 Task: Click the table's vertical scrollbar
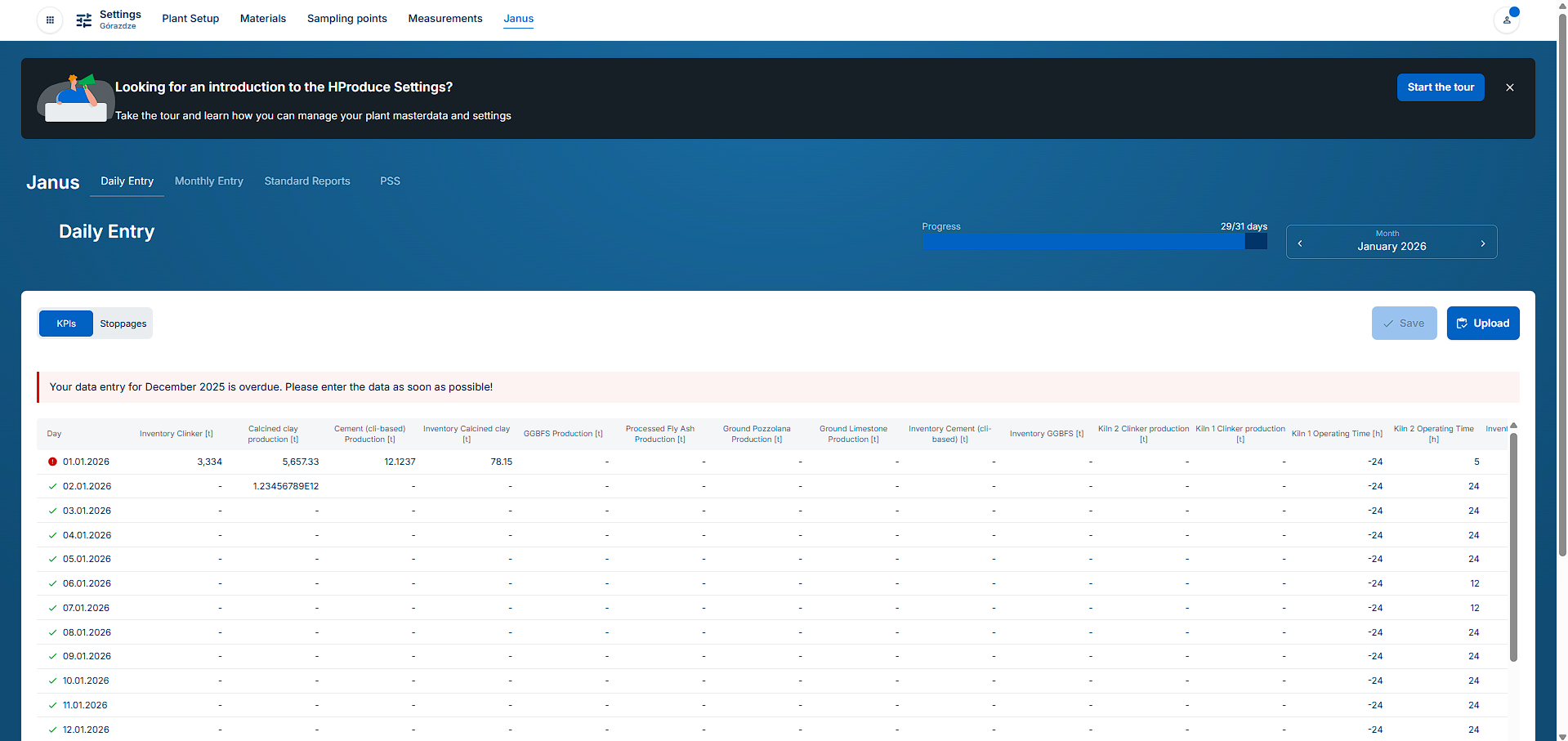click(1513, 547)
